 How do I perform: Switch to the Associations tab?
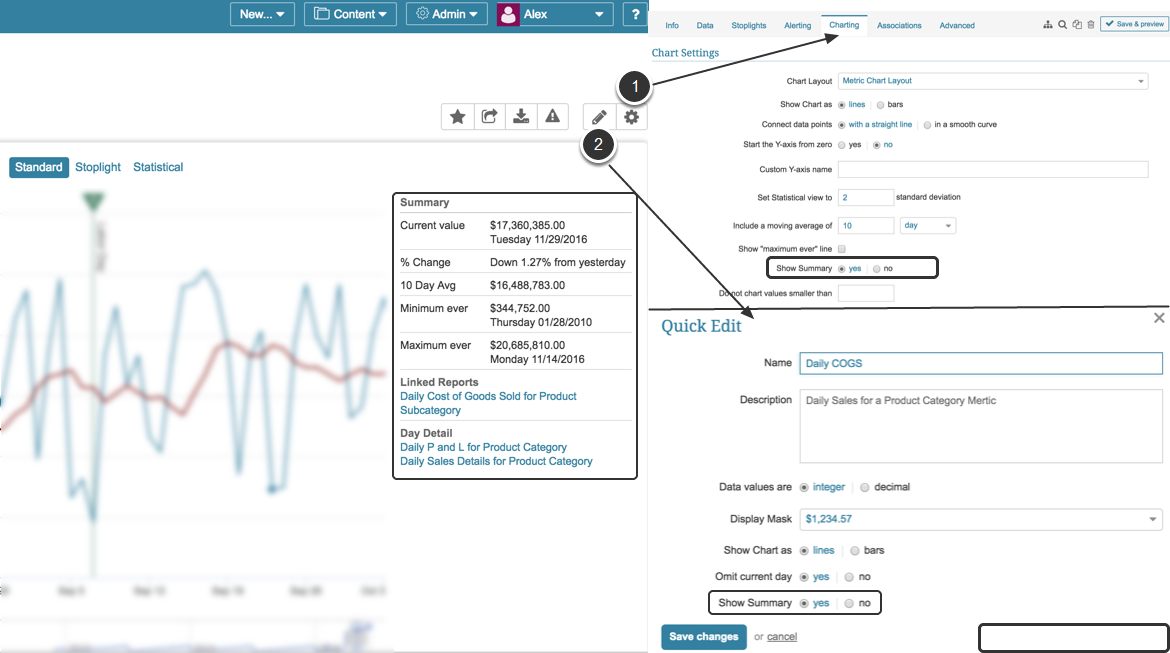coord(899,25)
